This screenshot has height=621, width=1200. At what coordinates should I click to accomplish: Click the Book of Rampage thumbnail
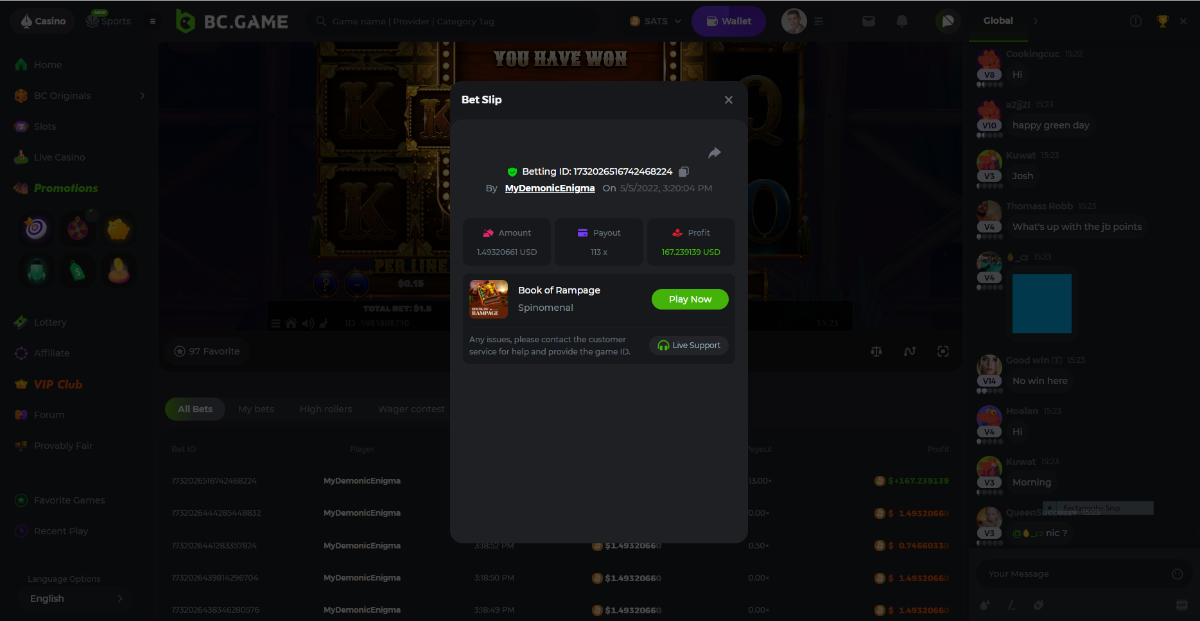click(489, 299)
